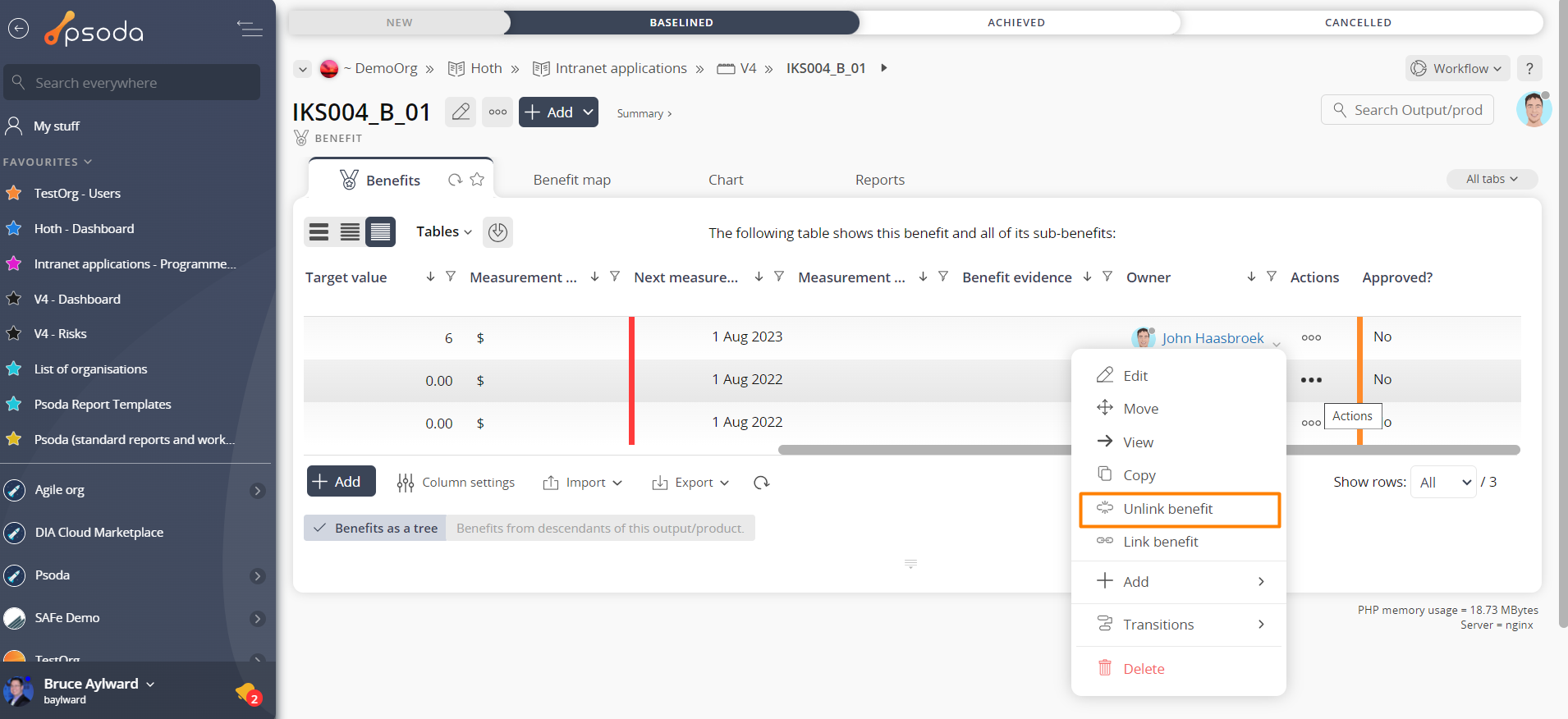The image size is (1568, 719).
Task: Refresh the Benefits tab with the reload icon
Action: (455, 180)
